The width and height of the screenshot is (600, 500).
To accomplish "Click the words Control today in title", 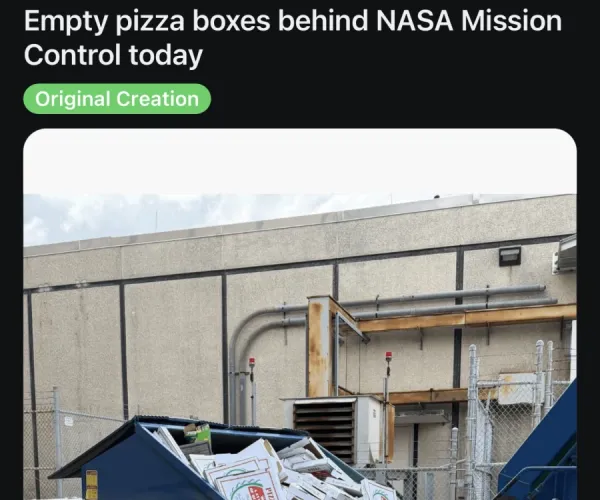I will 113,55.
